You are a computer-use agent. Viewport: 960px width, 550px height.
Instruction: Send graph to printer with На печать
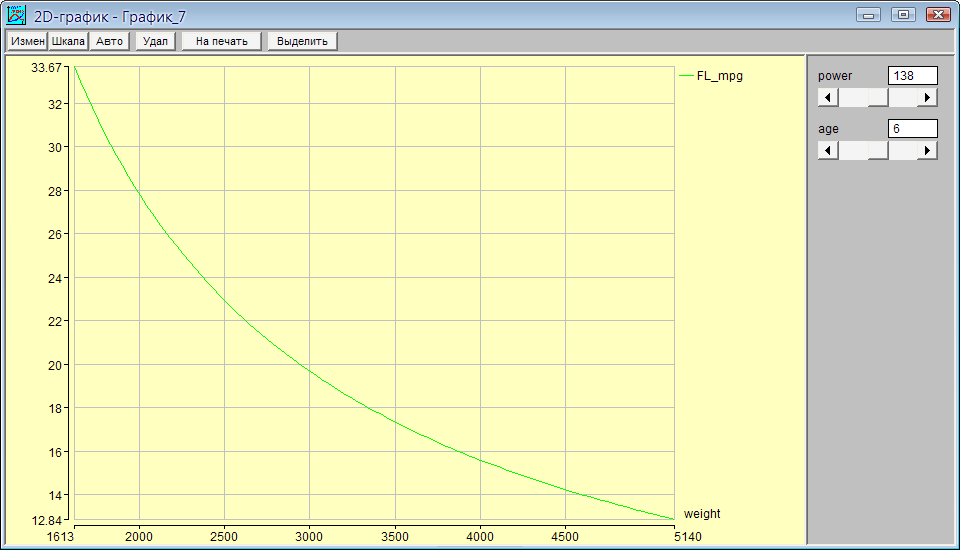click(222, 41)
